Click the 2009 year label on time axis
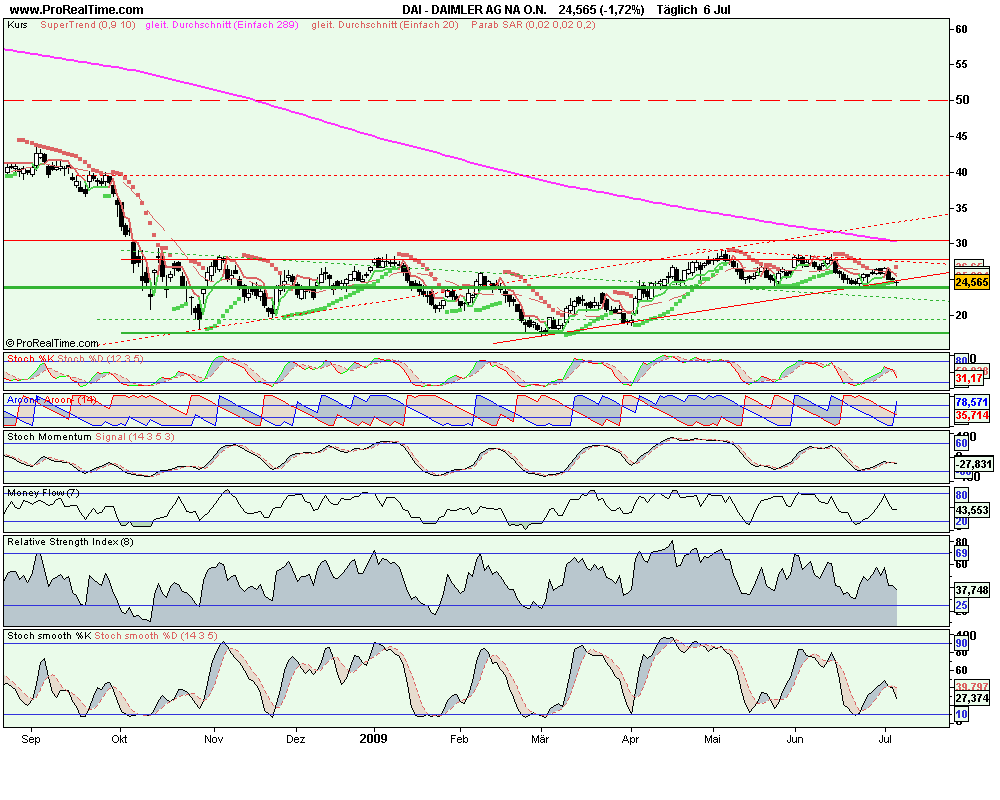Image resolution: width=1000 pixels, height=800 pixels. (x=374, y=739)
